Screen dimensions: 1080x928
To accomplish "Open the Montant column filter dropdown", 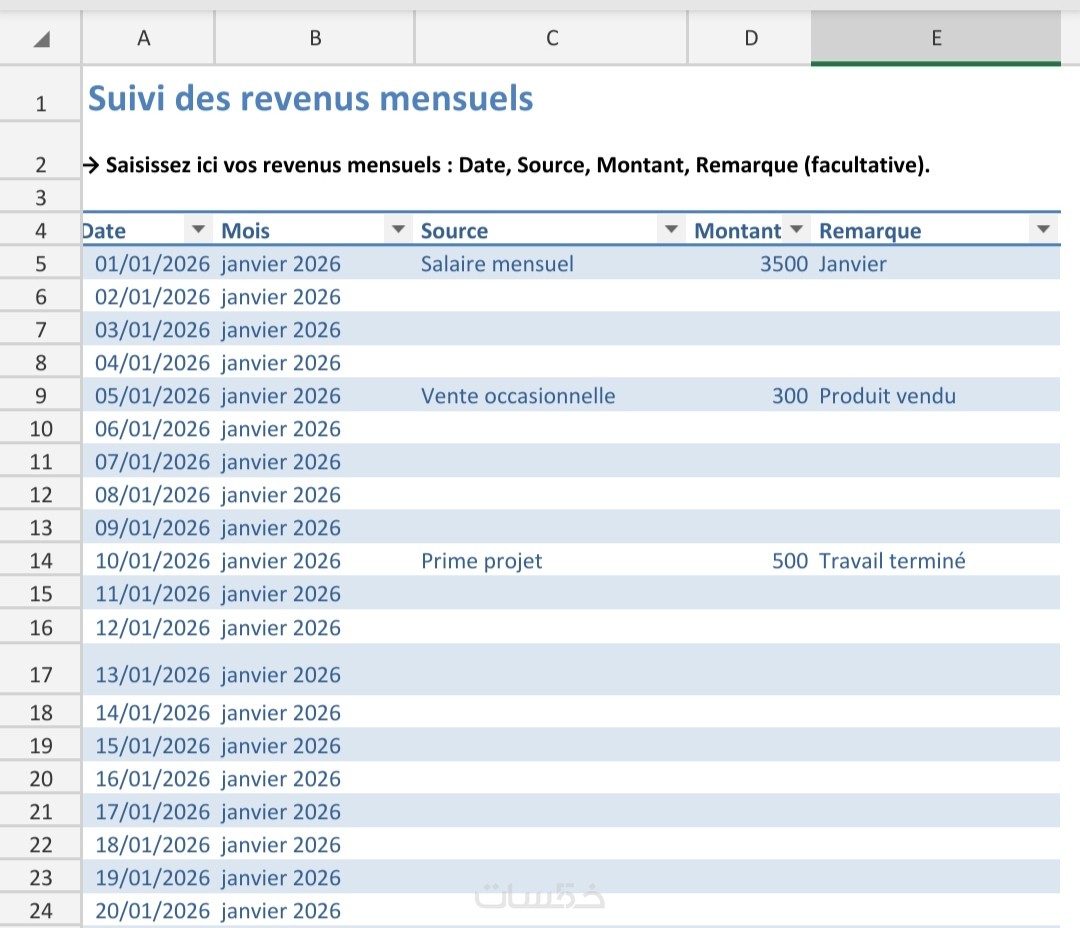I will click(796, 229).
